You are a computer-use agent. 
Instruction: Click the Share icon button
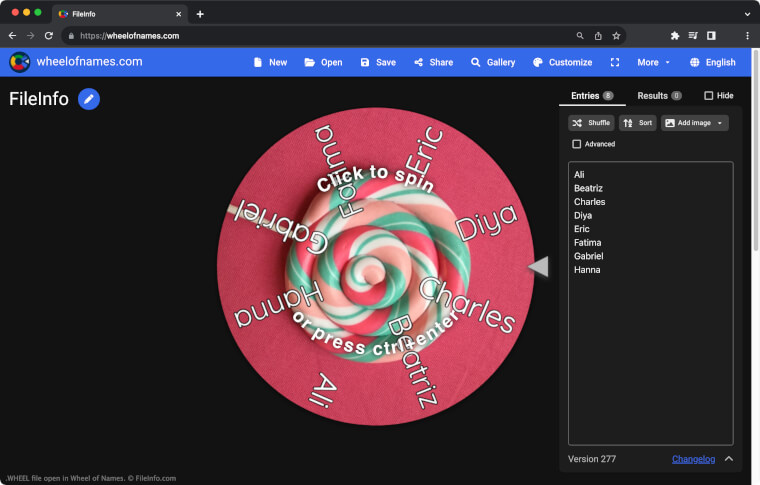click(x=433, y=62)
